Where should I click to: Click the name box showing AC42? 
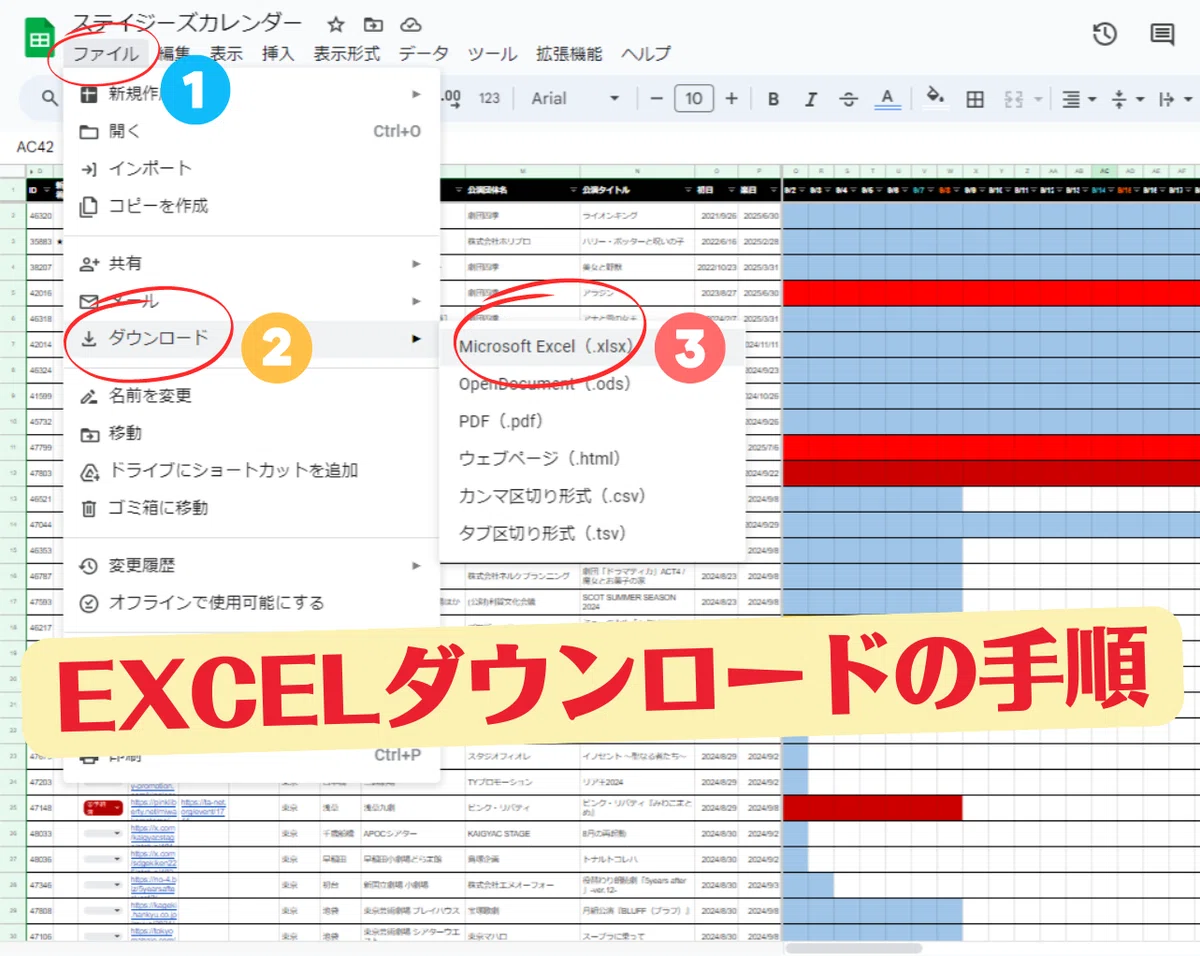click(35, 147)
